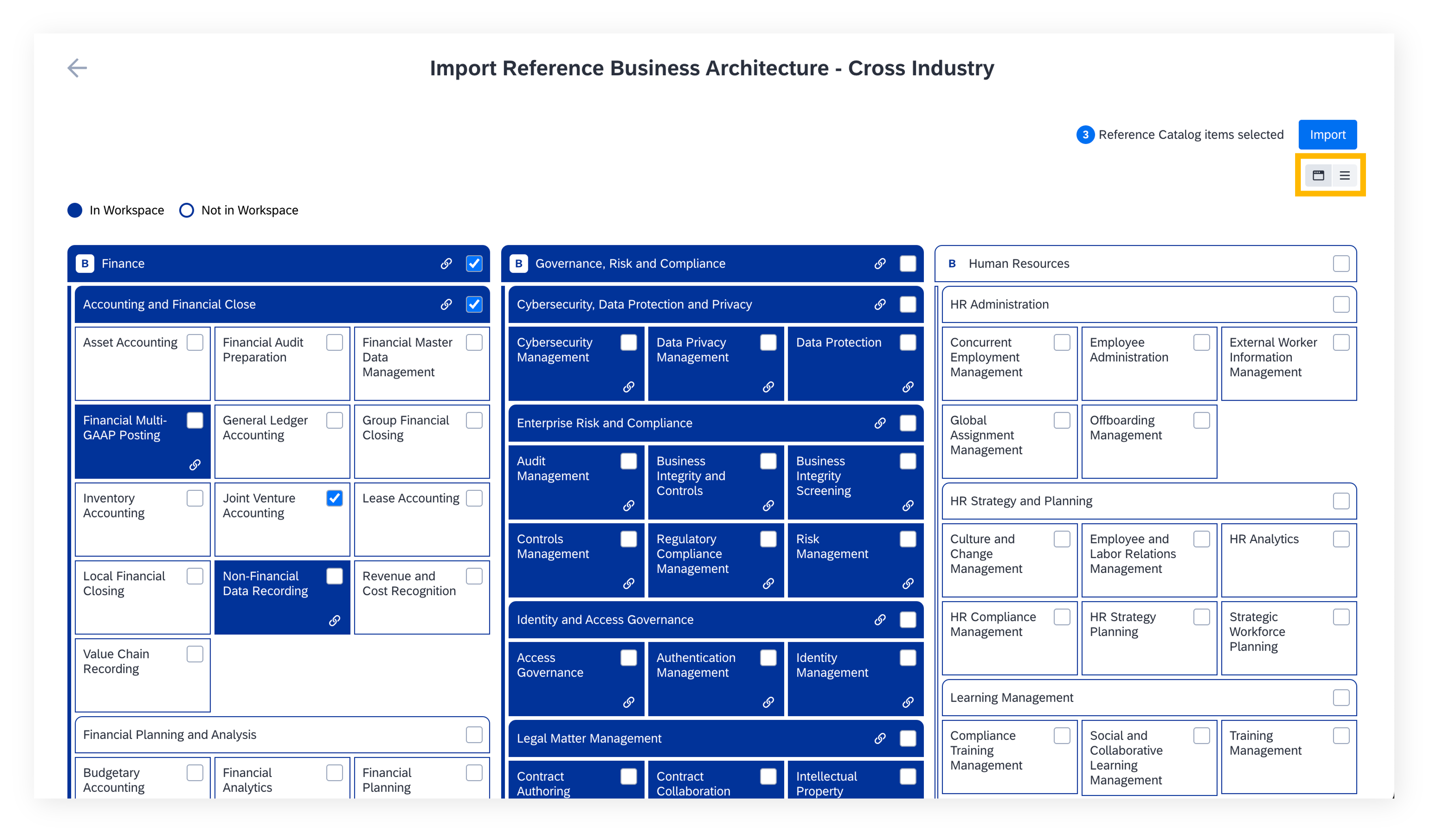Open Accounting and Financial Close link icon
The height and width of the screenshot is (840, 1436).
pyautogui.click(x=446, y=305)
